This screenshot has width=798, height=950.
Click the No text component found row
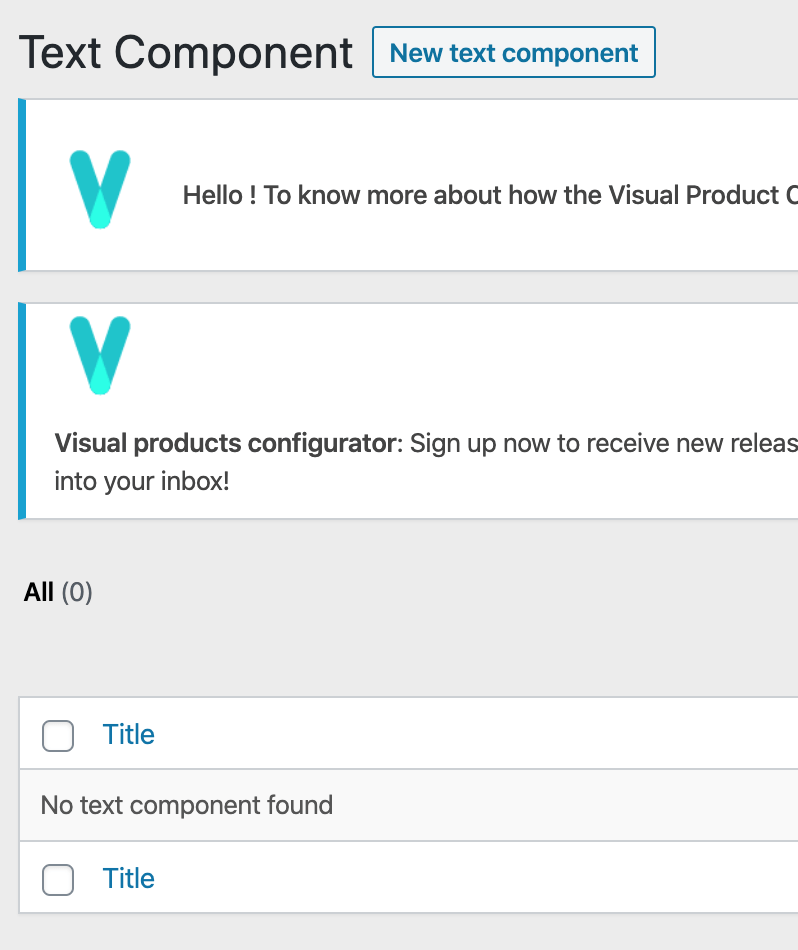409,805
